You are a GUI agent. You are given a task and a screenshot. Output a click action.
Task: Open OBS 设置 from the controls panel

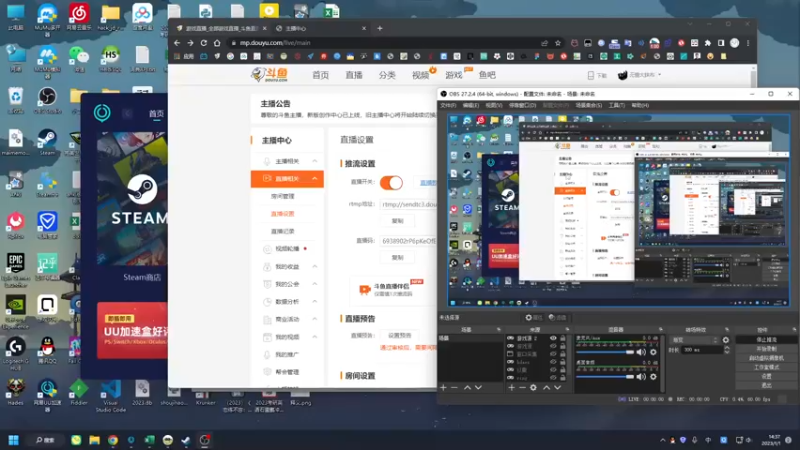click(766, 376)
